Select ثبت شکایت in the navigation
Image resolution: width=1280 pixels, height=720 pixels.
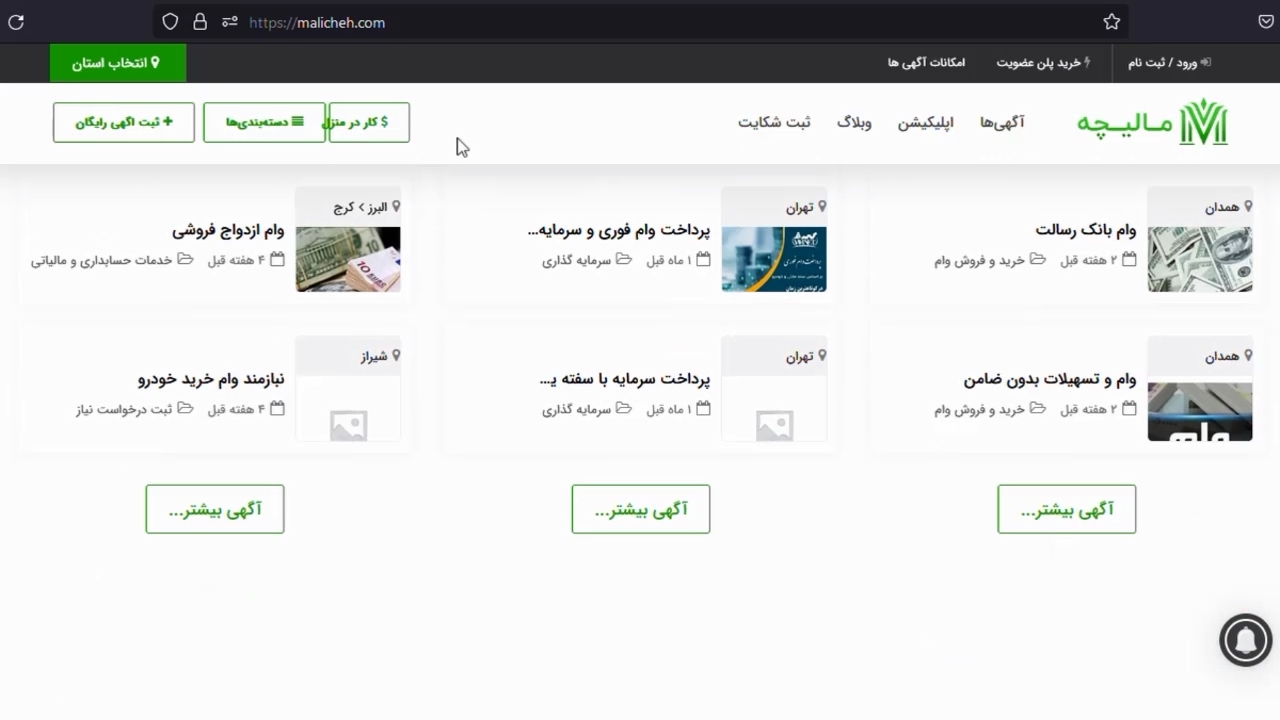pos(774,122)
